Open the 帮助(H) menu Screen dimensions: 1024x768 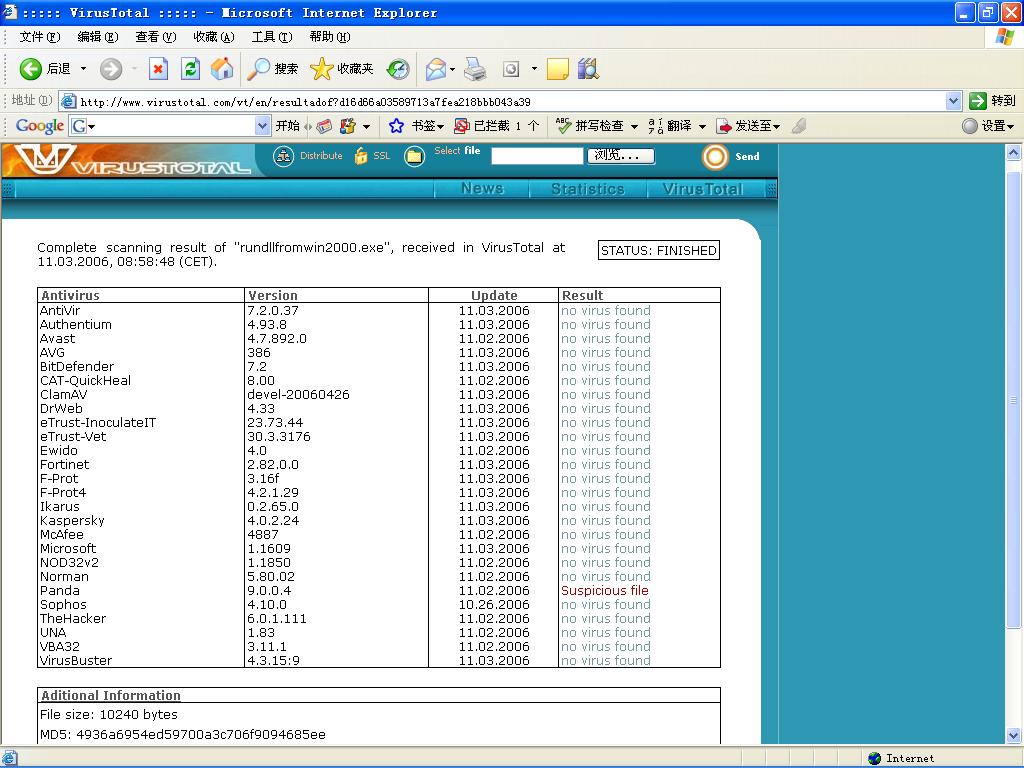[x=330, y=37]
